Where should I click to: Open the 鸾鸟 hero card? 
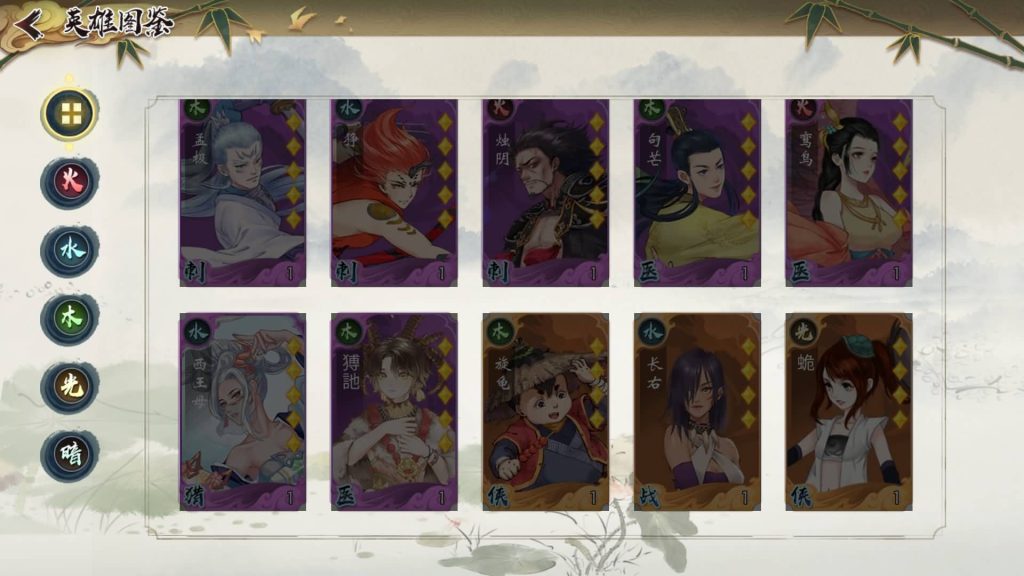(849, 193)
